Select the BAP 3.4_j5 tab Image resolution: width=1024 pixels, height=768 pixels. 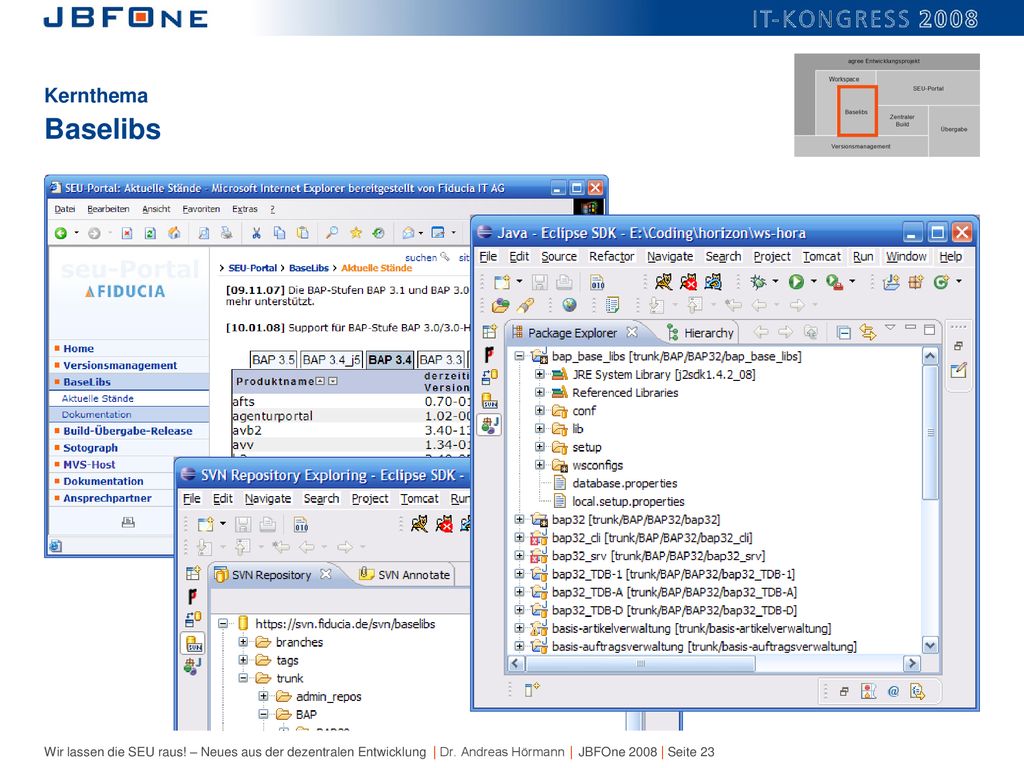[x=330, y=360]
